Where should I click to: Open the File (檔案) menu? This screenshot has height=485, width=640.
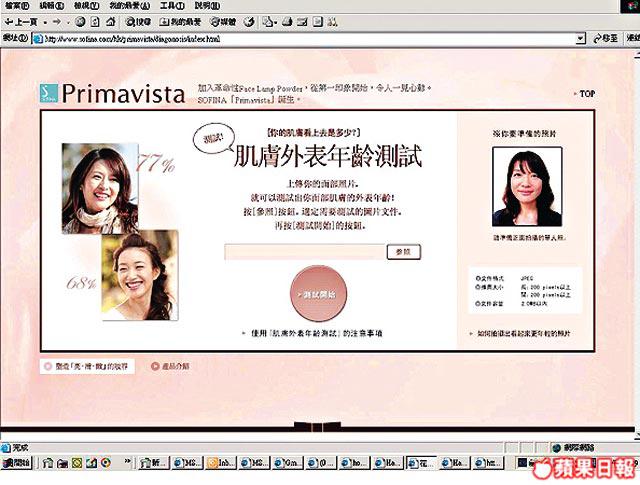pyautogui.click(x=16, y=5)
